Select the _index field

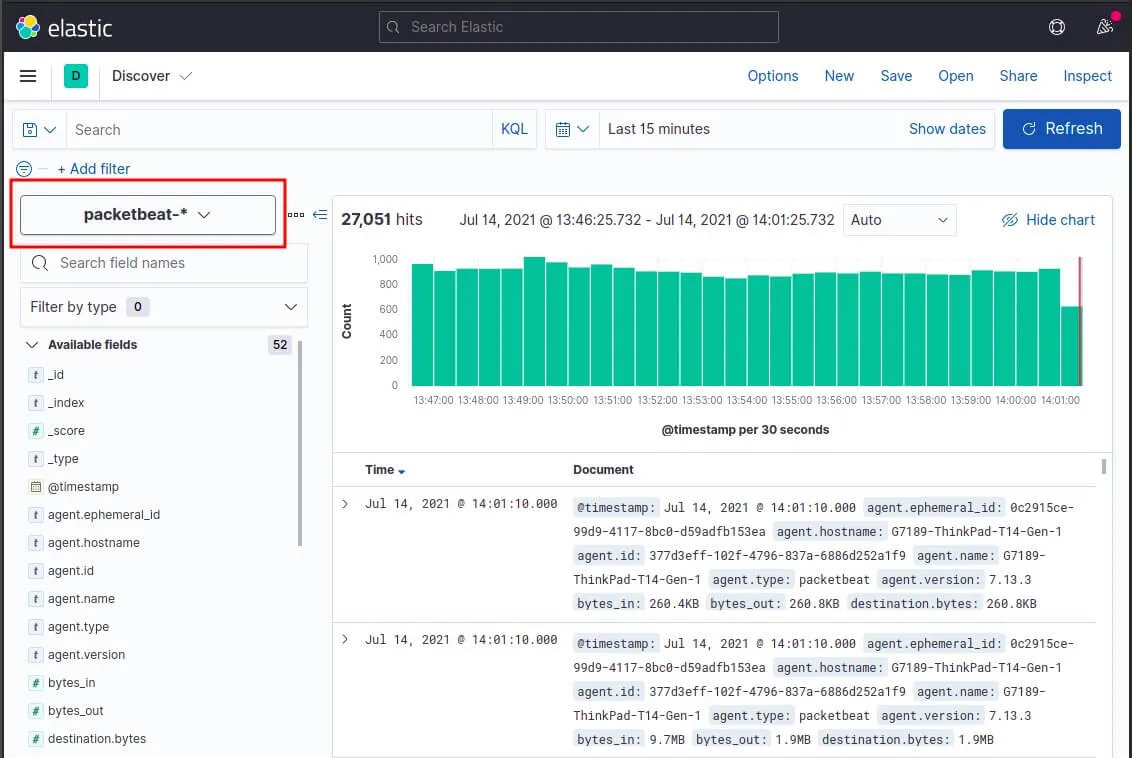66,403
